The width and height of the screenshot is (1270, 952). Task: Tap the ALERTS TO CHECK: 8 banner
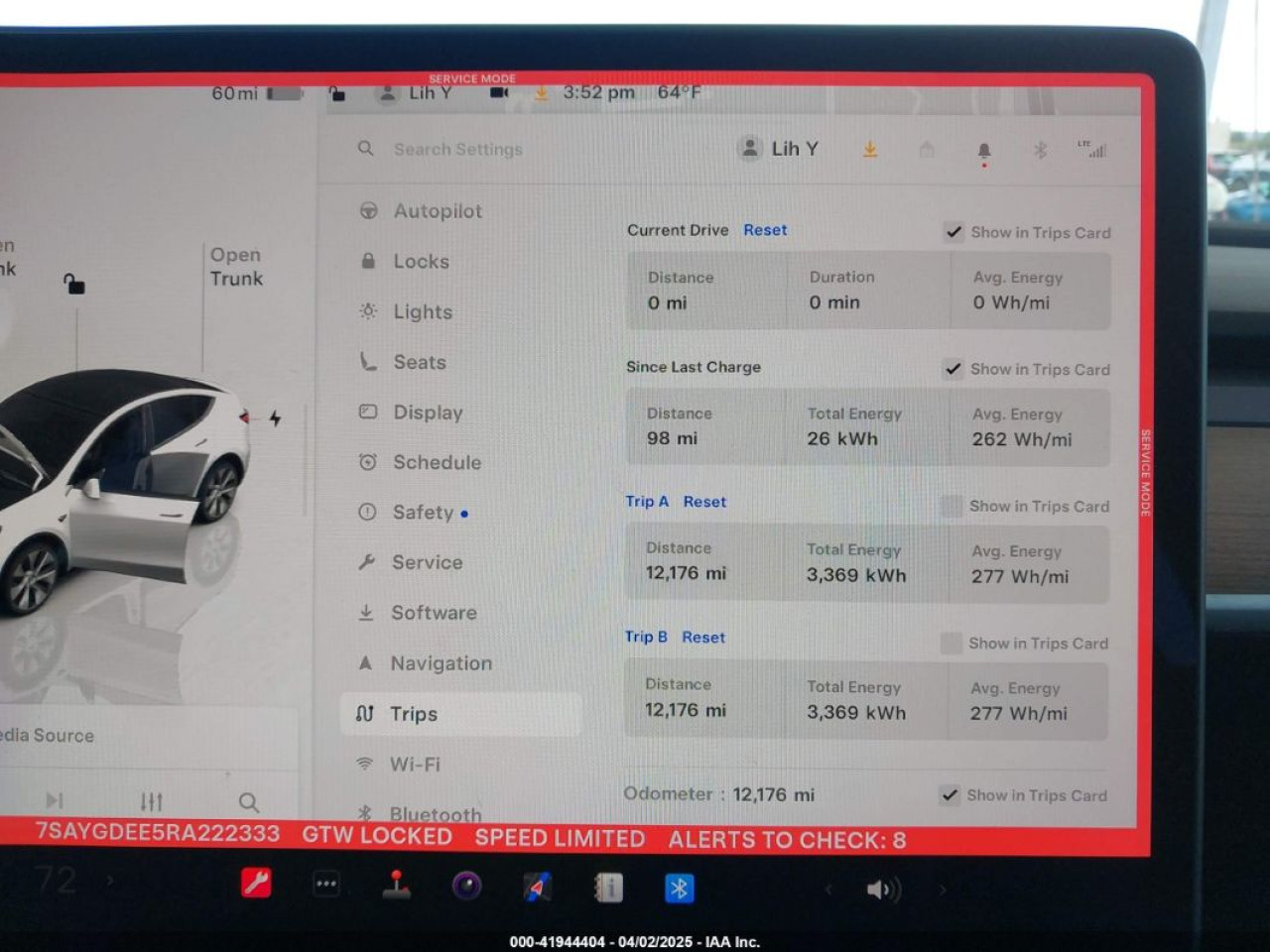[x=787, y=840]
